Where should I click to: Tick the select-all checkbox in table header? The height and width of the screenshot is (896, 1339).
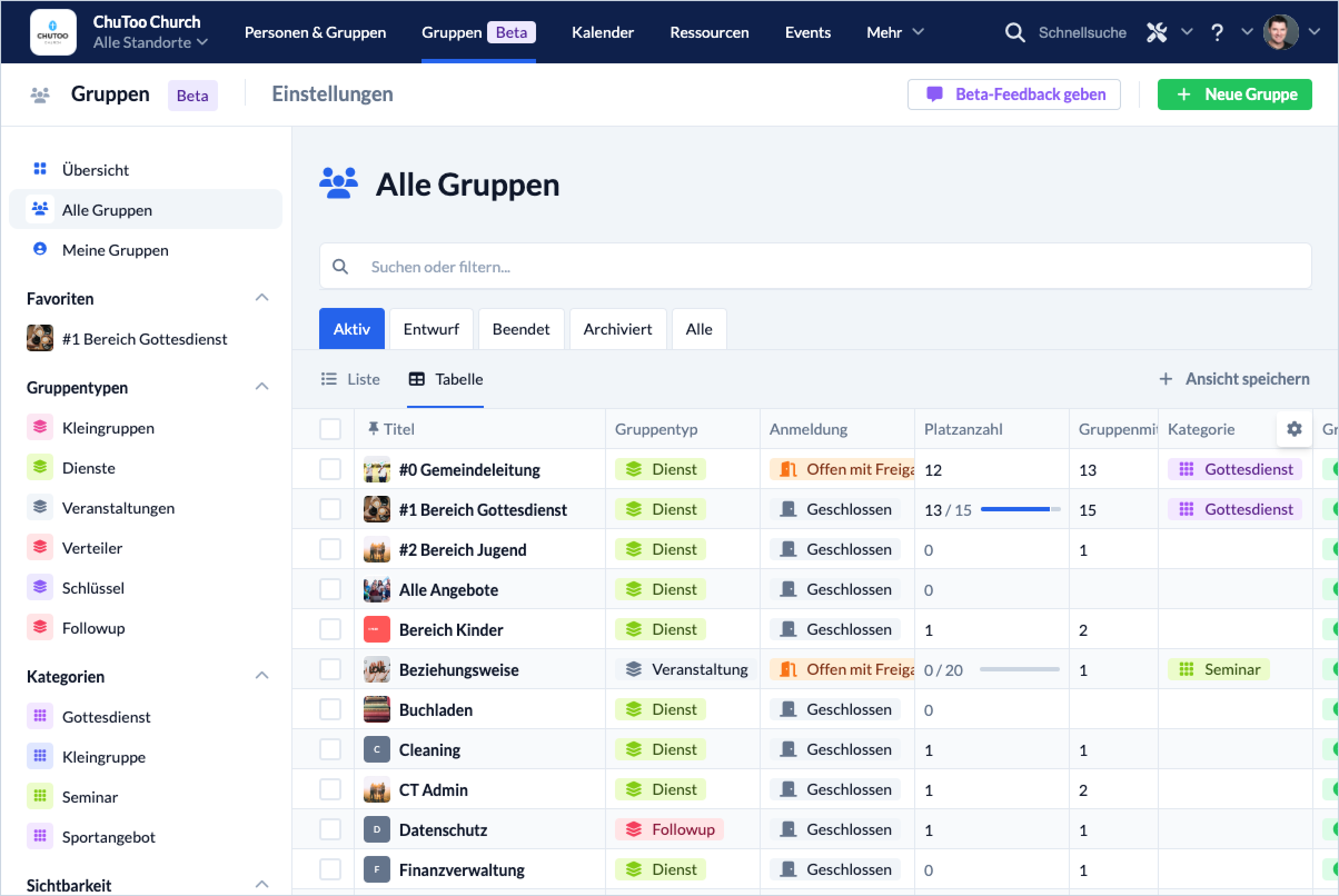point(330,429)
